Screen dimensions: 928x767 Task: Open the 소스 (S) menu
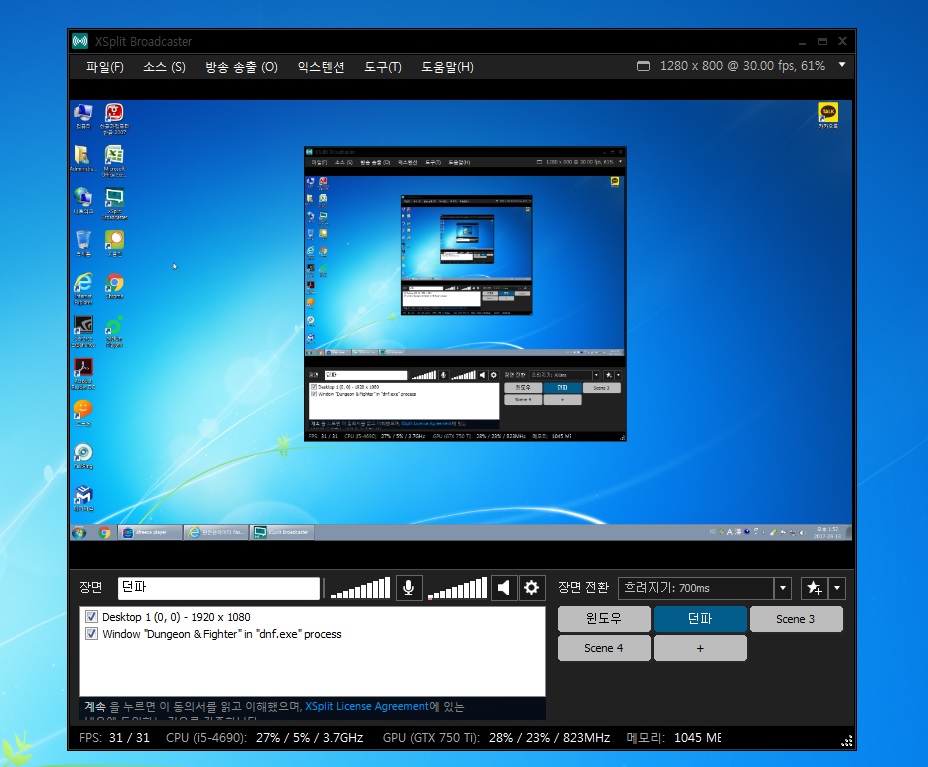[165, 67]
